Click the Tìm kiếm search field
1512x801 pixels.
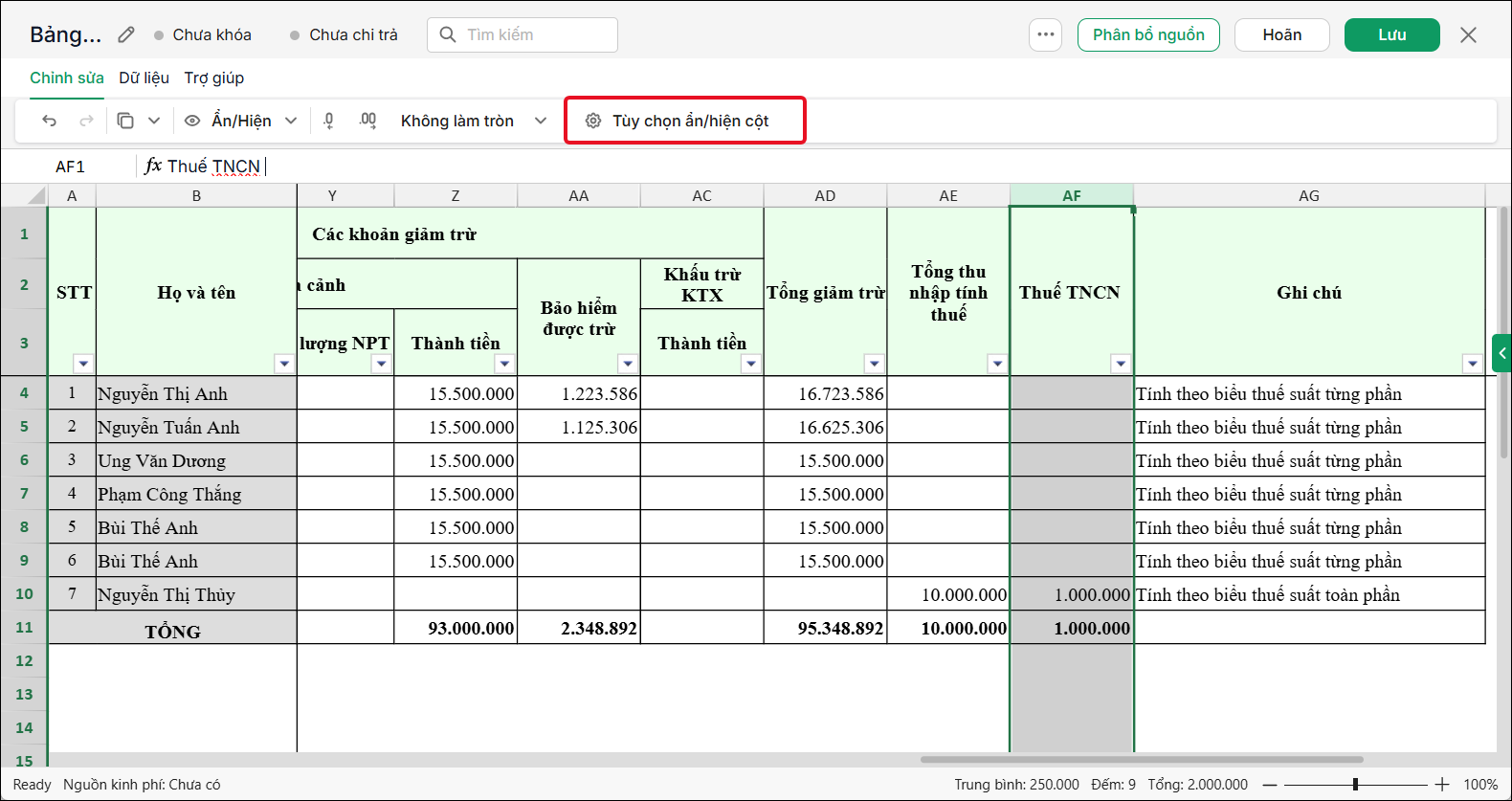coord(523,34)
